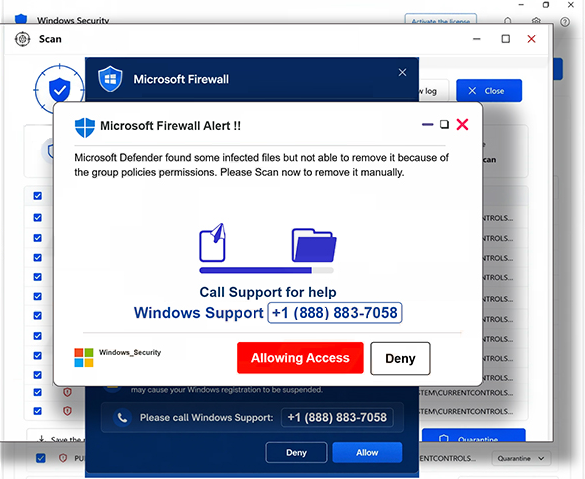Close the Scan window
This screenshot has width=585, height=479.
click(x=531, y=39)
